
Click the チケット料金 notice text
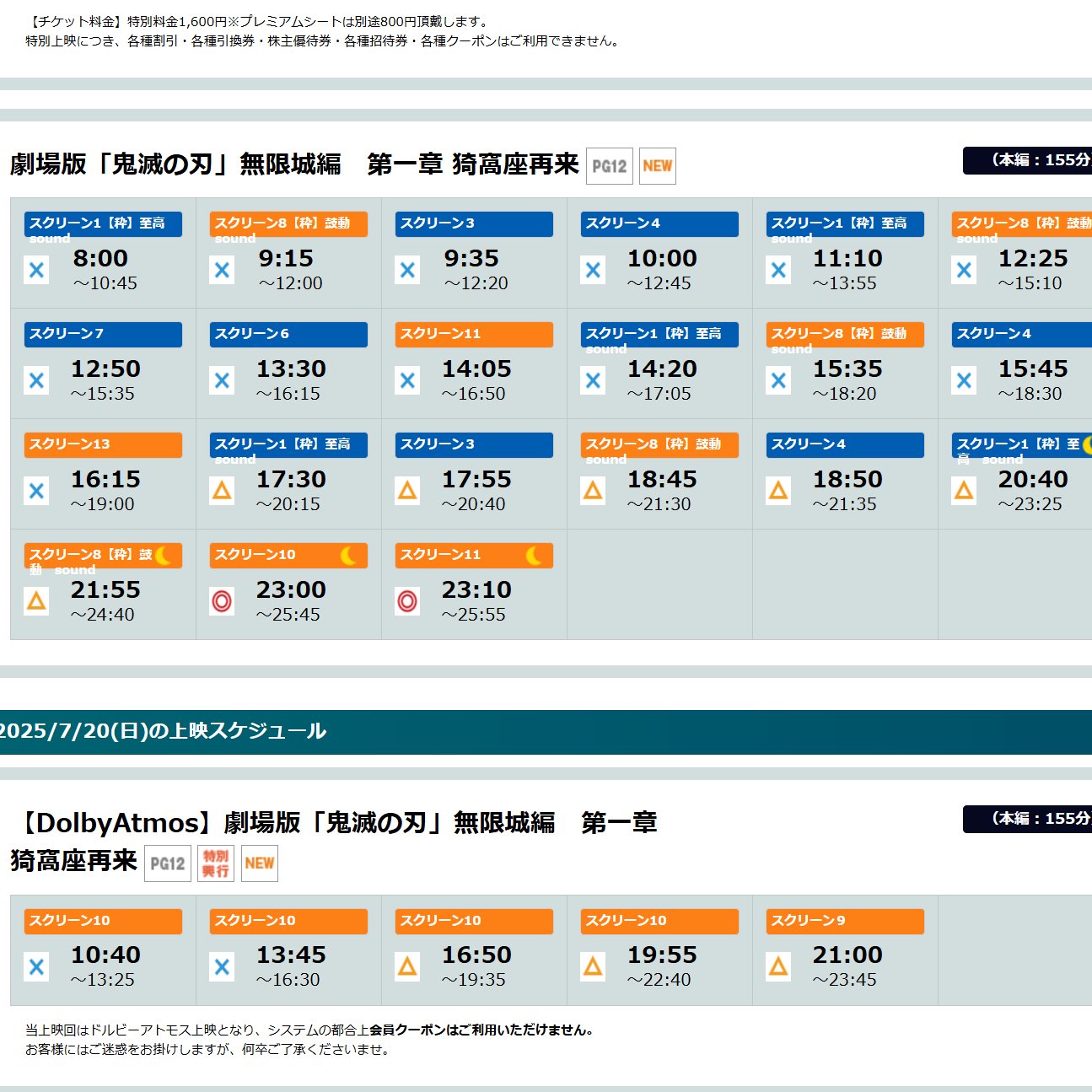click(x=258, y=21)
